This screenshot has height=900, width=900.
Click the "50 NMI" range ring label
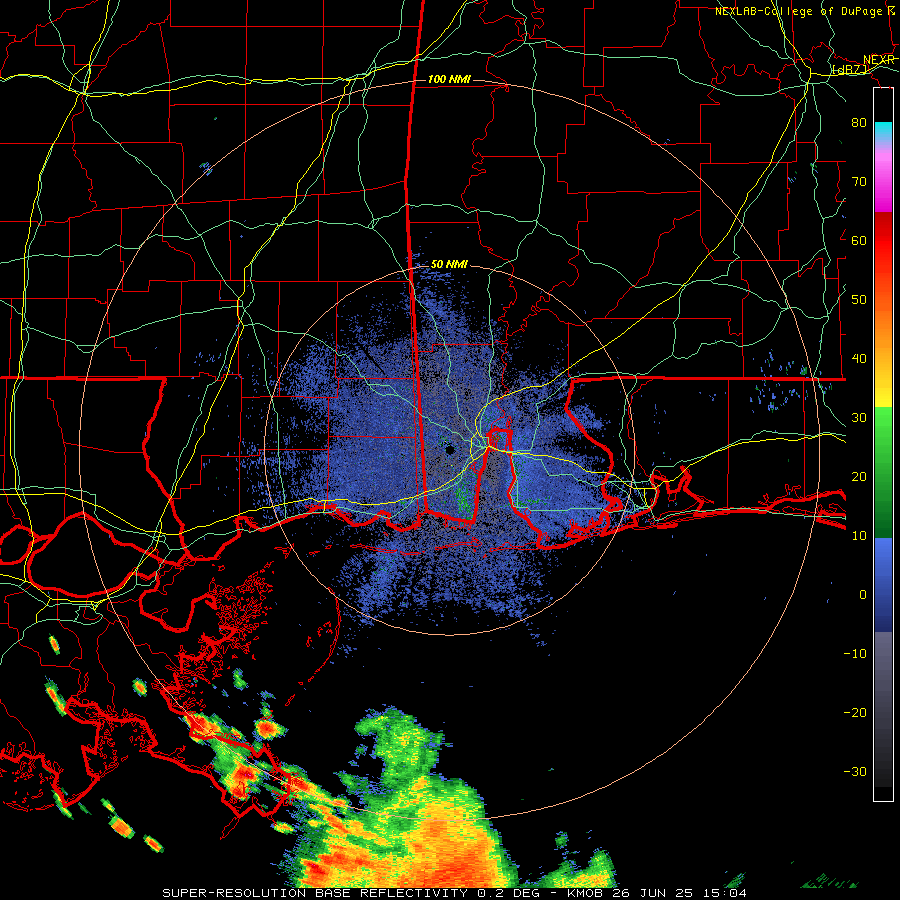tap(449, 265)
